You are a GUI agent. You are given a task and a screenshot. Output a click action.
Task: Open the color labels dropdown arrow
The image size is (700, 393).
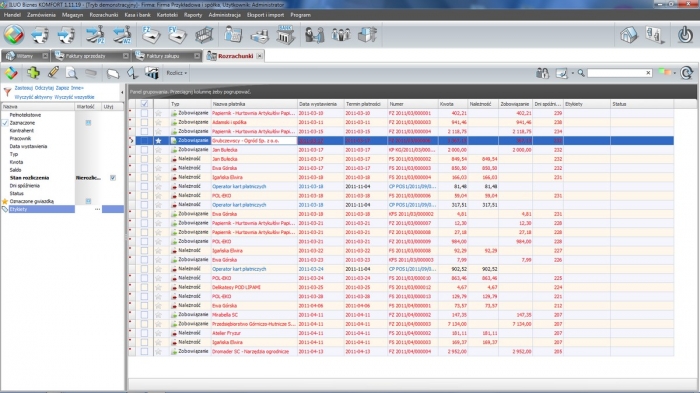coord(675,73)
